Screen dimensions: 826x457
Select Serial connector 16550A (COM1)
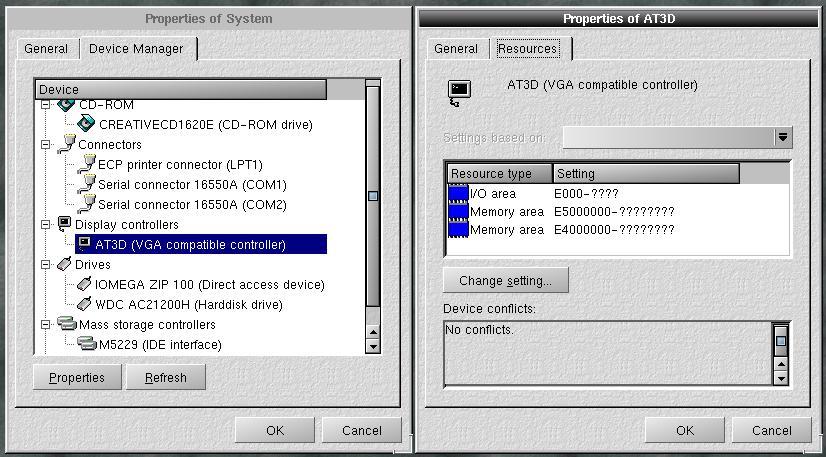(x=192, y=185)
